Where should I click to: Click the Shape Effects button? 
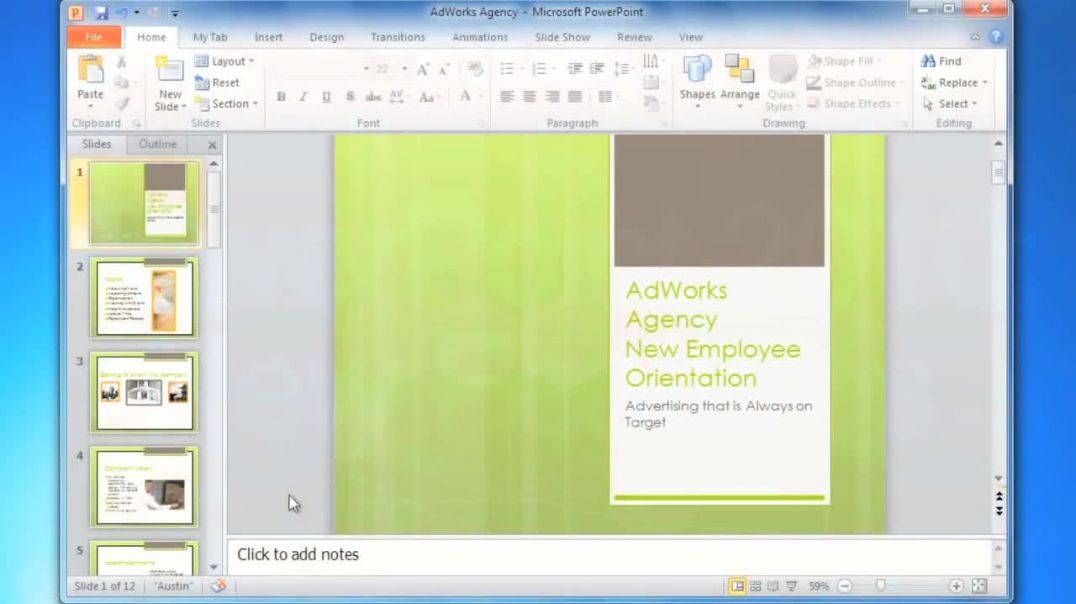coord(854,104)
